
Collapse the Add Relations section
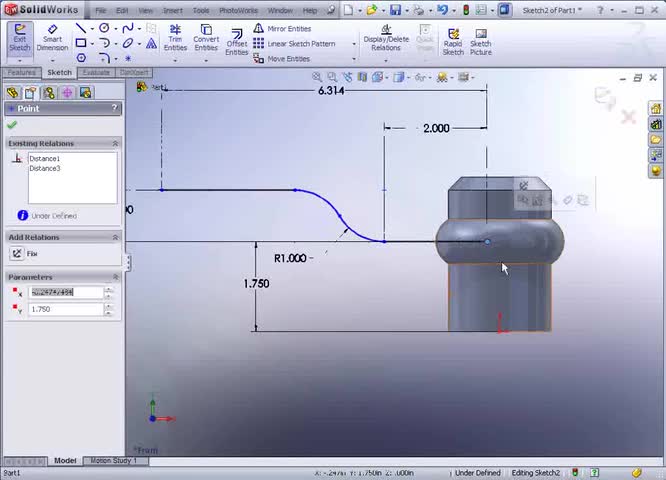(115, 237)
